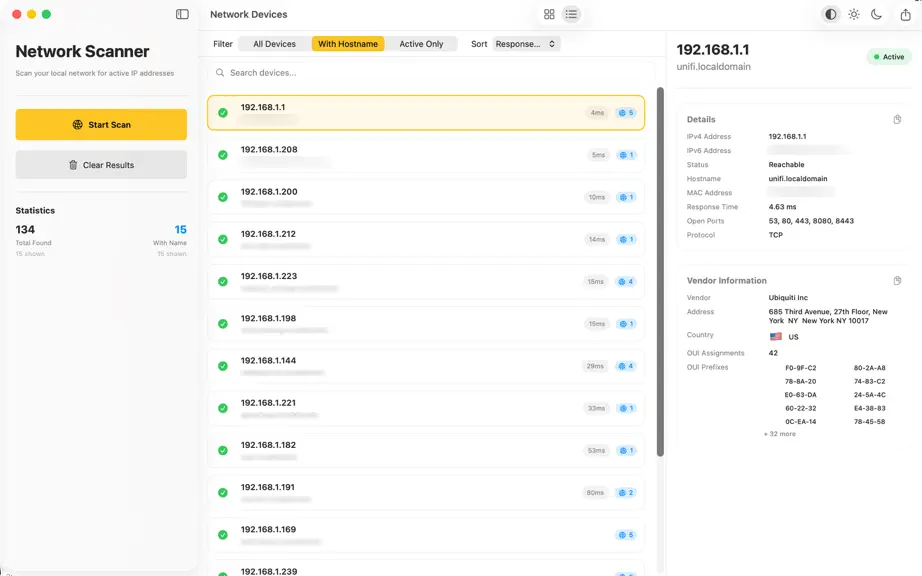Click ports badge of 192.168.1.169 row

pyautogui.click(x=626, y=535)
